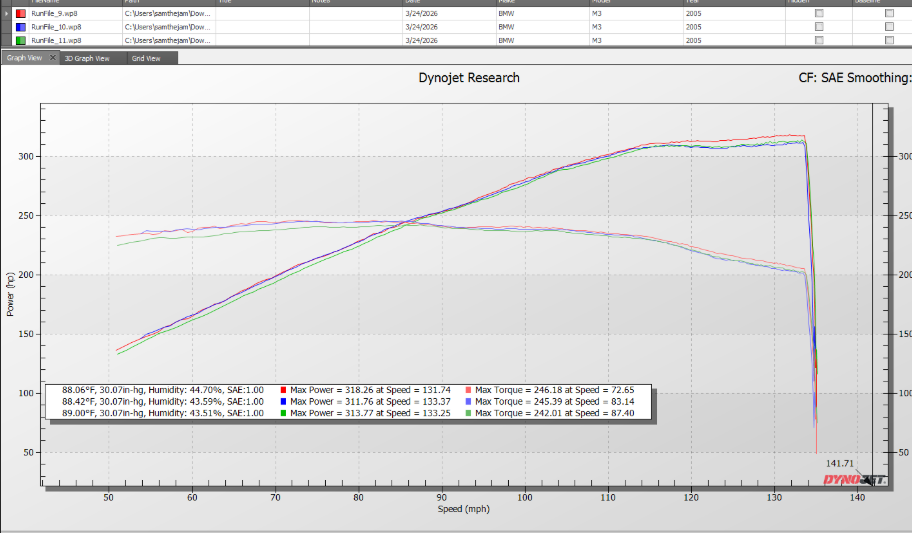Tick the Hidden checkbox for RunFile_9.wp8

[820, 14]
